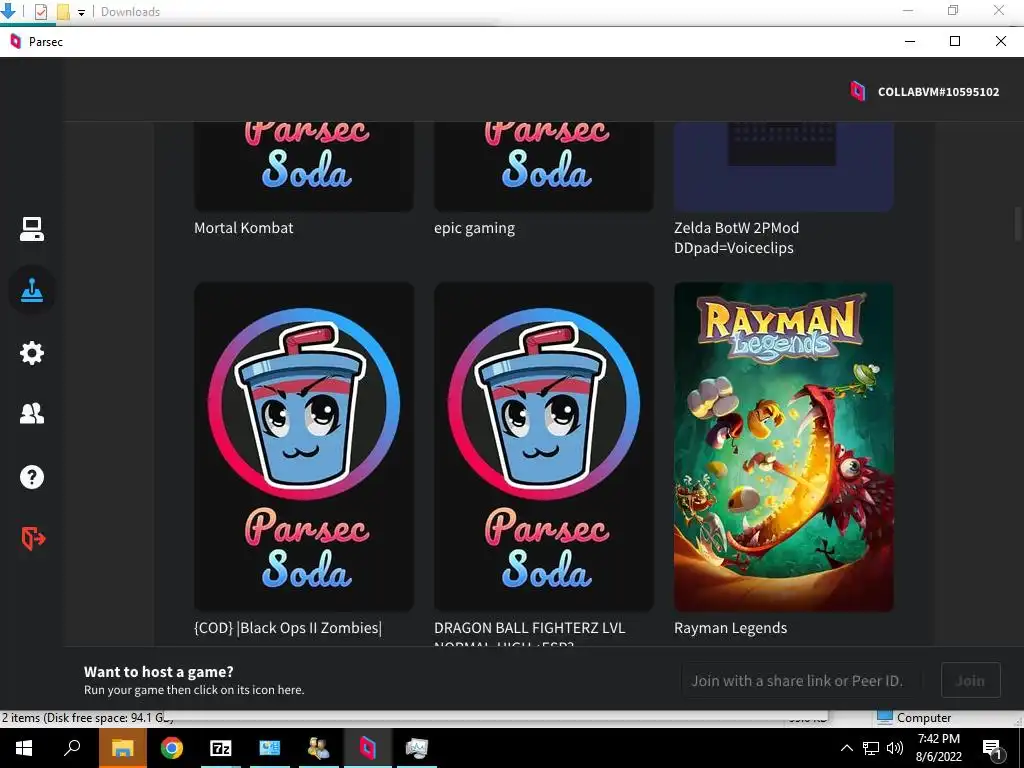Open Parsec settings gear icon

31,353
